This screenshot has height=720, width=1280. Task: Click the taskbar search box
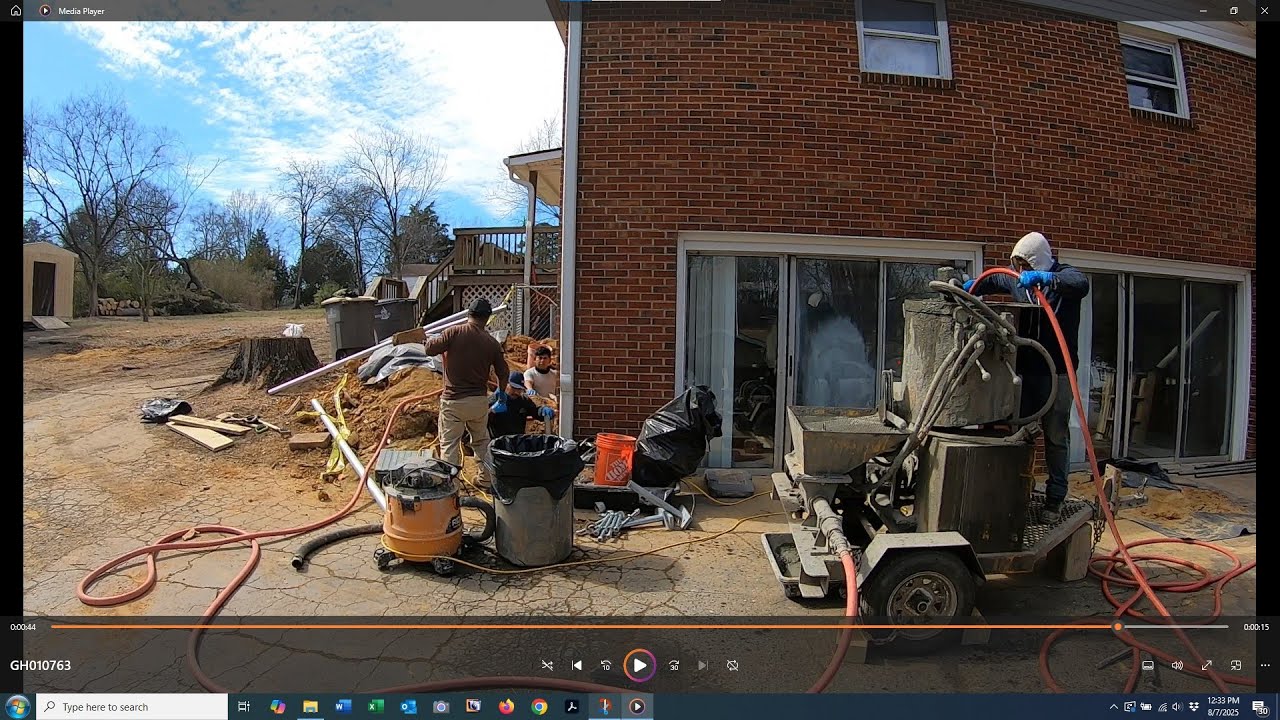point(132,707)
